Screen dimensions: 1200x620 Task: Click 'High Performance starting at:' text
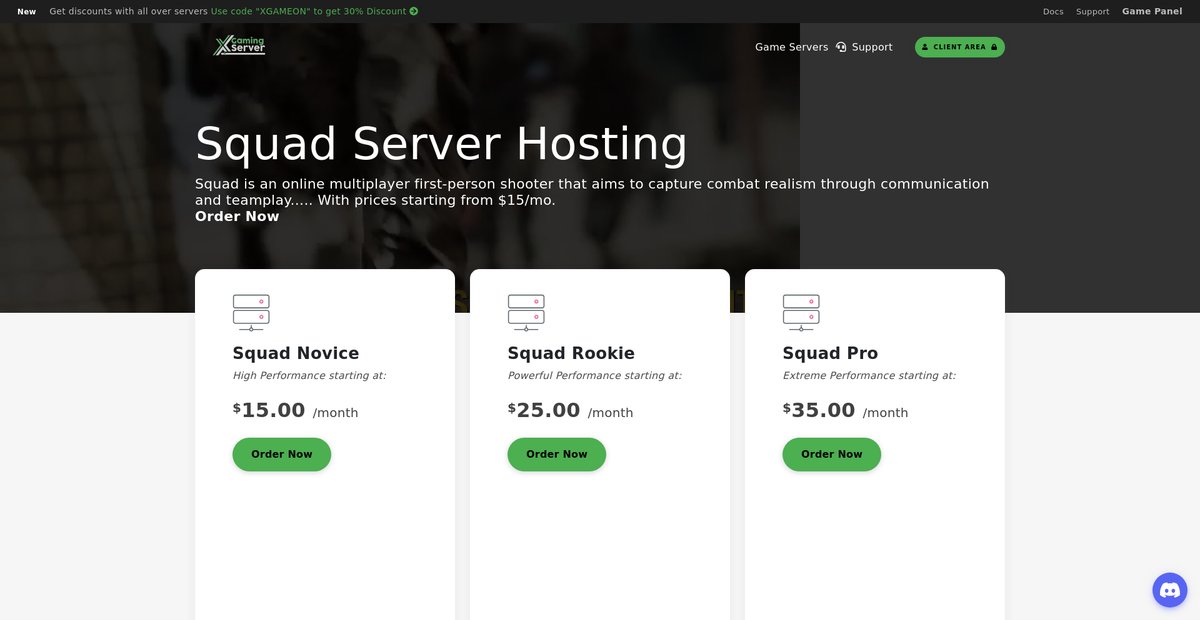click(x=309, y=376)
